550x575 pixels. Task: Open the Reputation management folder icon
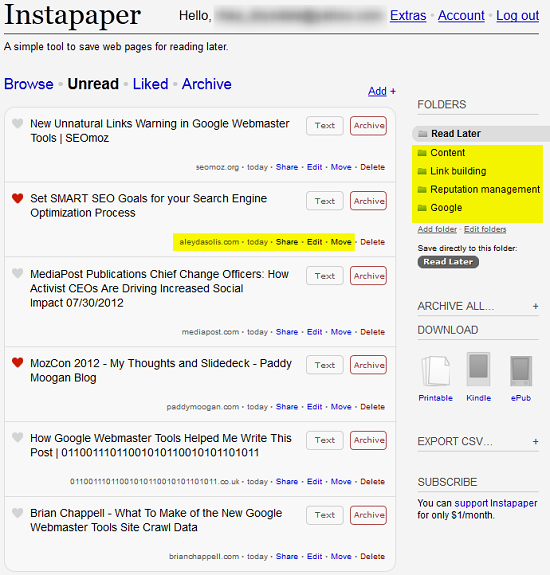[x=422, y=190]
